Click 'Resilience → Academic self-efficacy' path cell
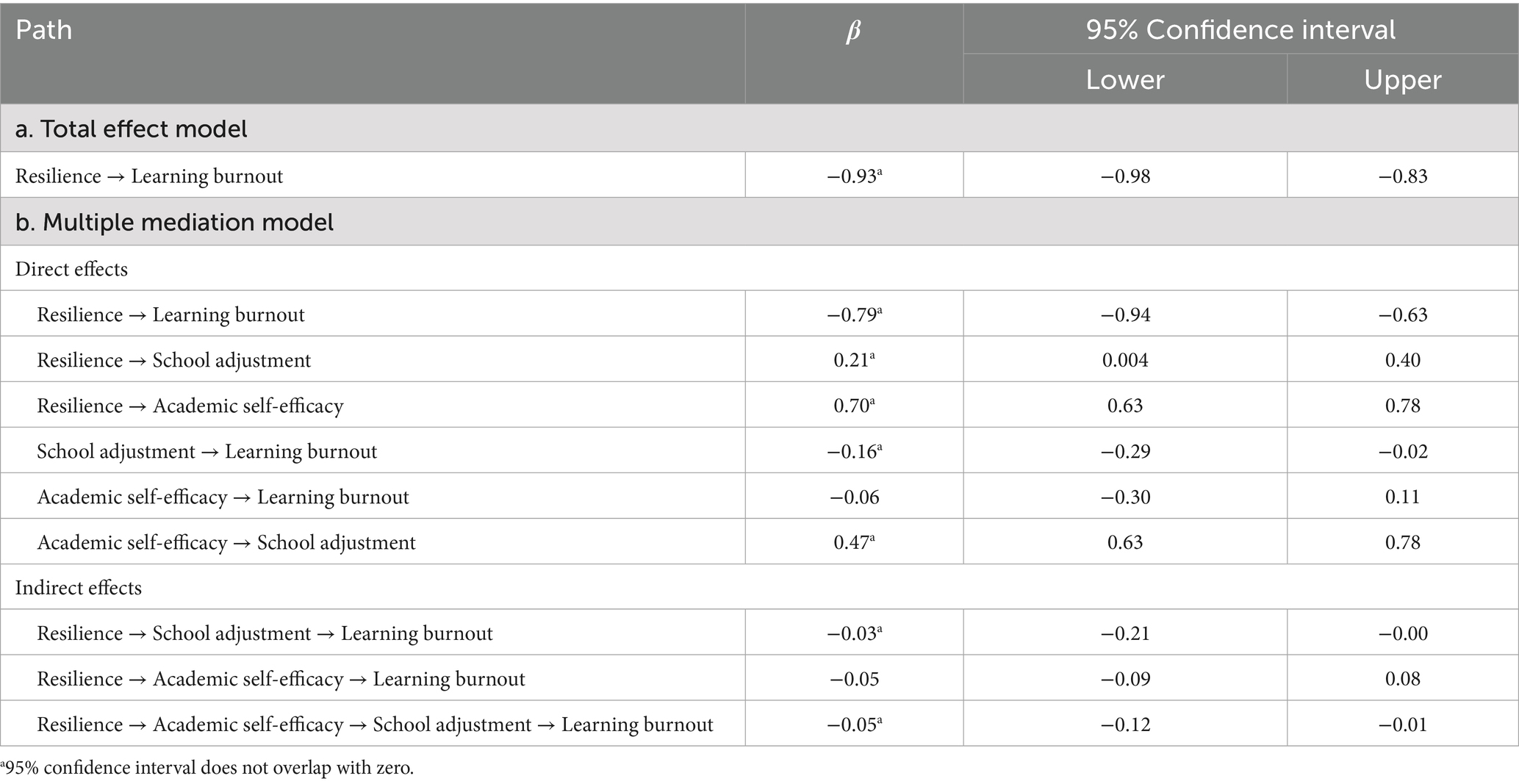1519x784 pixels. pyautogui.click(x=190, y=406)
